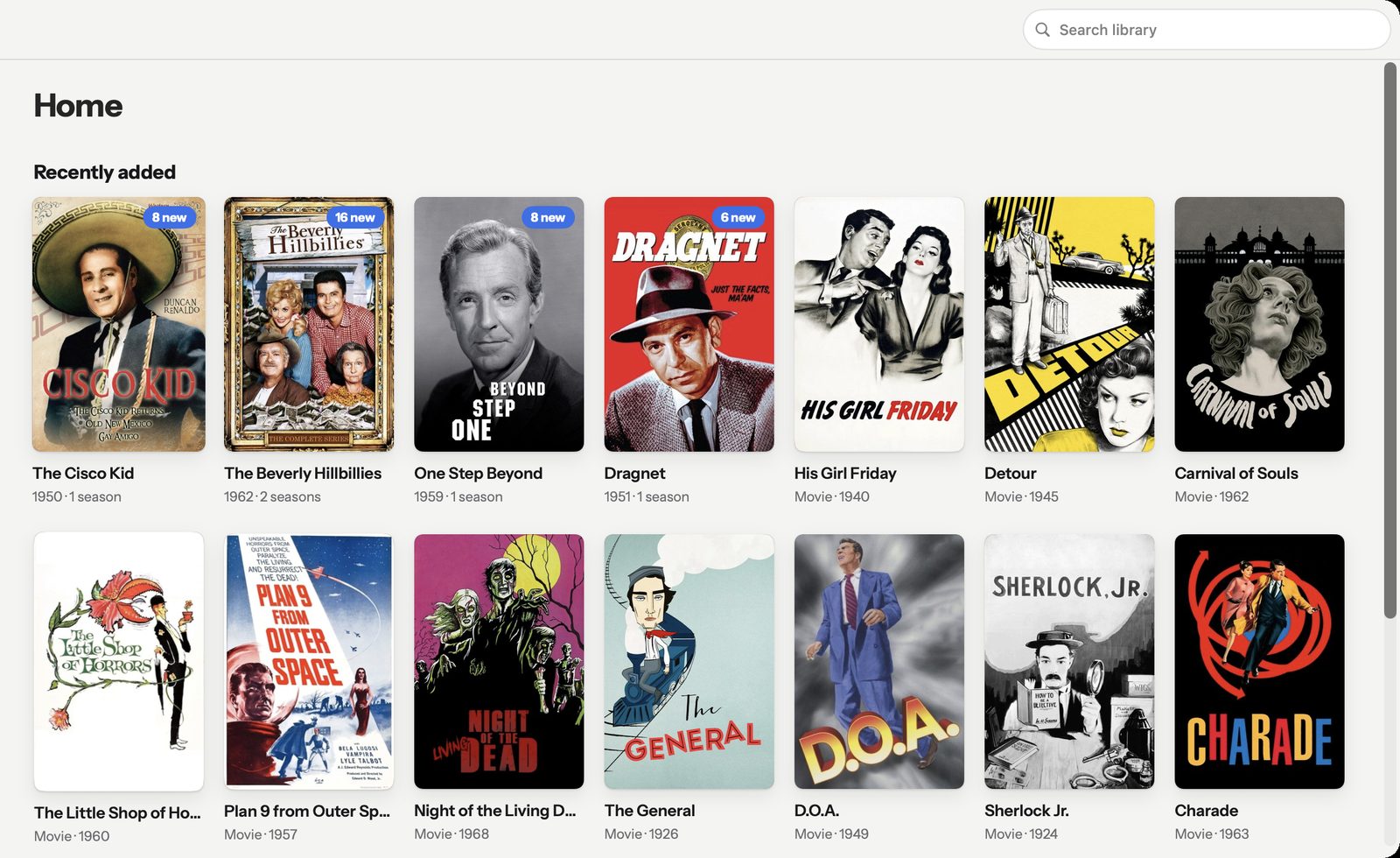Image resolution: width=1400 pixels, height=858 pixels.
Task: Click the Recently added section heading
Action: coord(104,172)
